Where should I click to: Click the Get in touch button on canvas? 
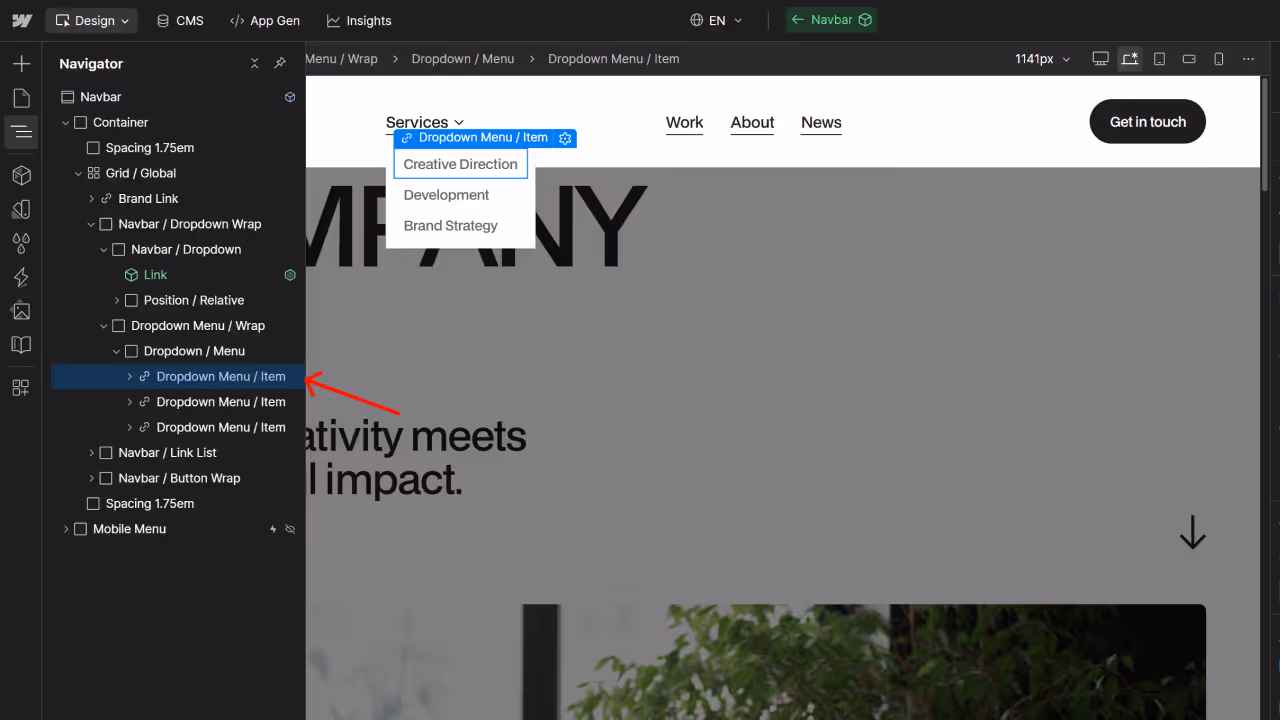1147,121
